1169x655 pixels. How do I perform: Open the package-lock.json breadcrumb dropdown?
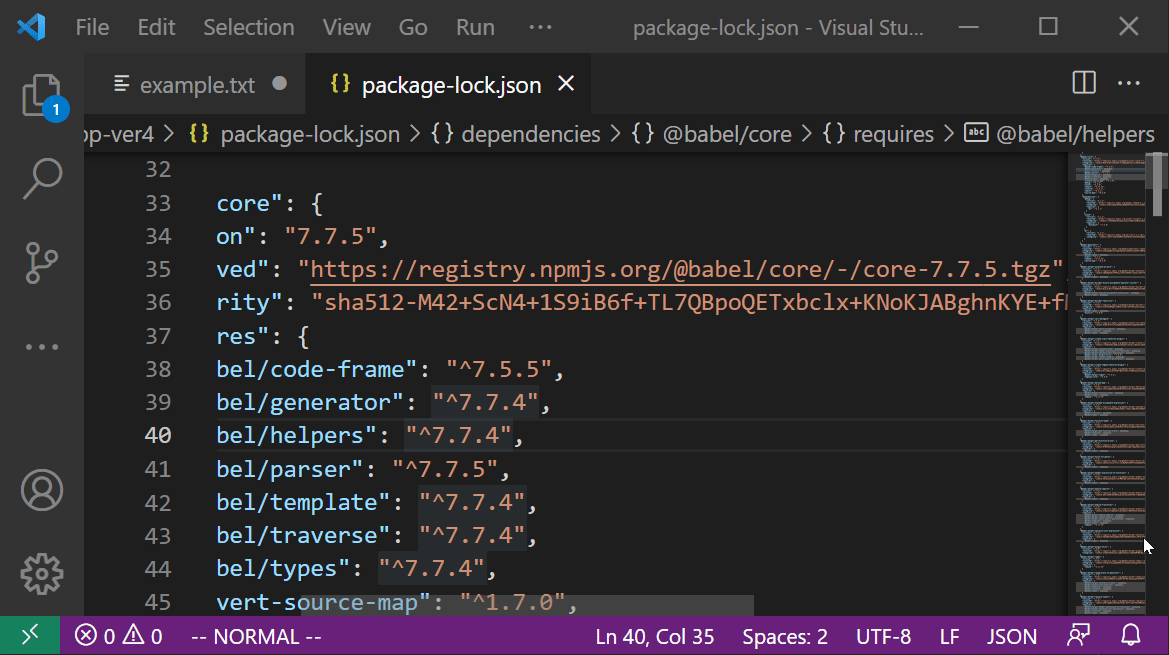tap(294, 134)
